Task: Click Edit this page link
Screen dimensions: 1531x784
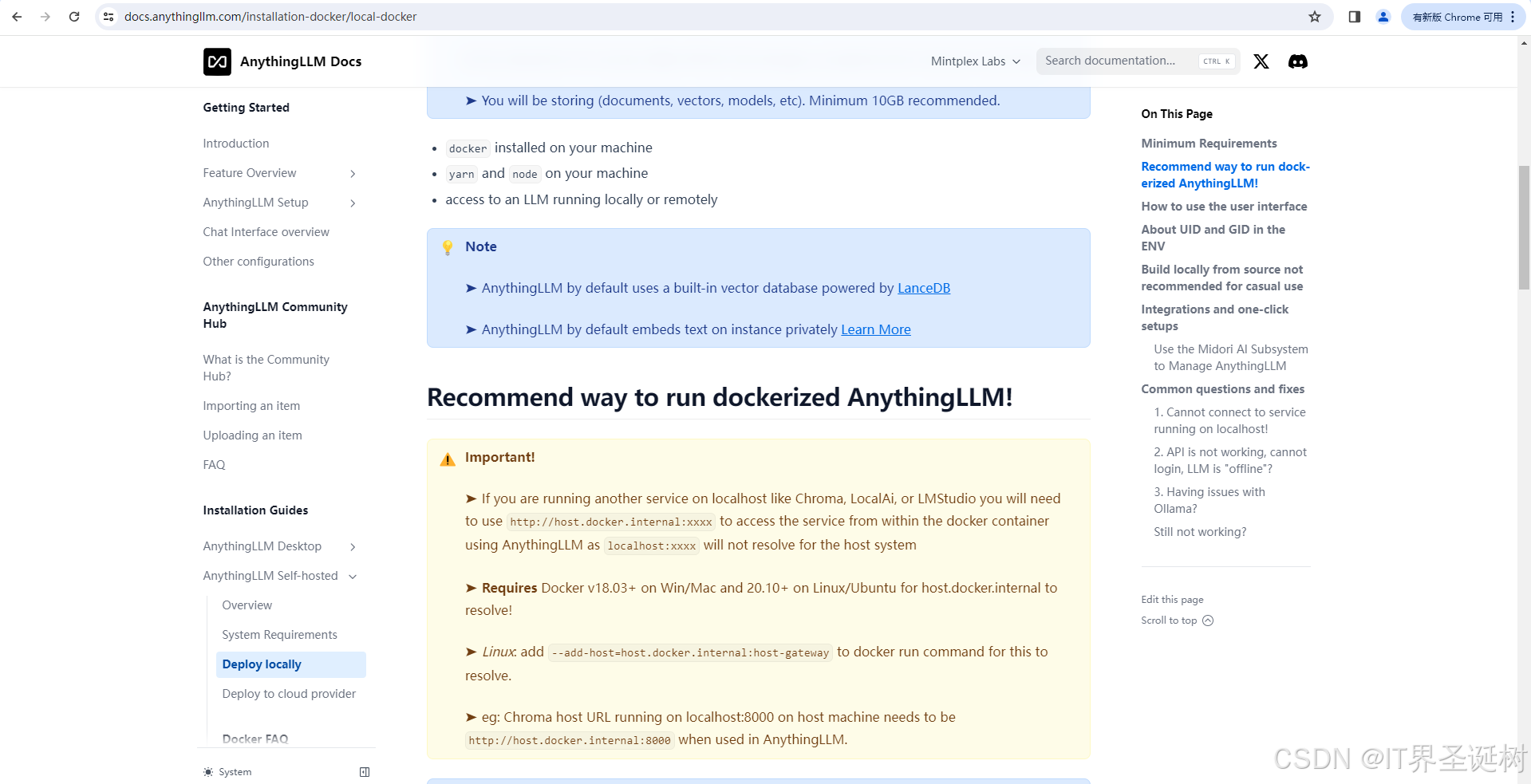Action: coord(1172,600)
